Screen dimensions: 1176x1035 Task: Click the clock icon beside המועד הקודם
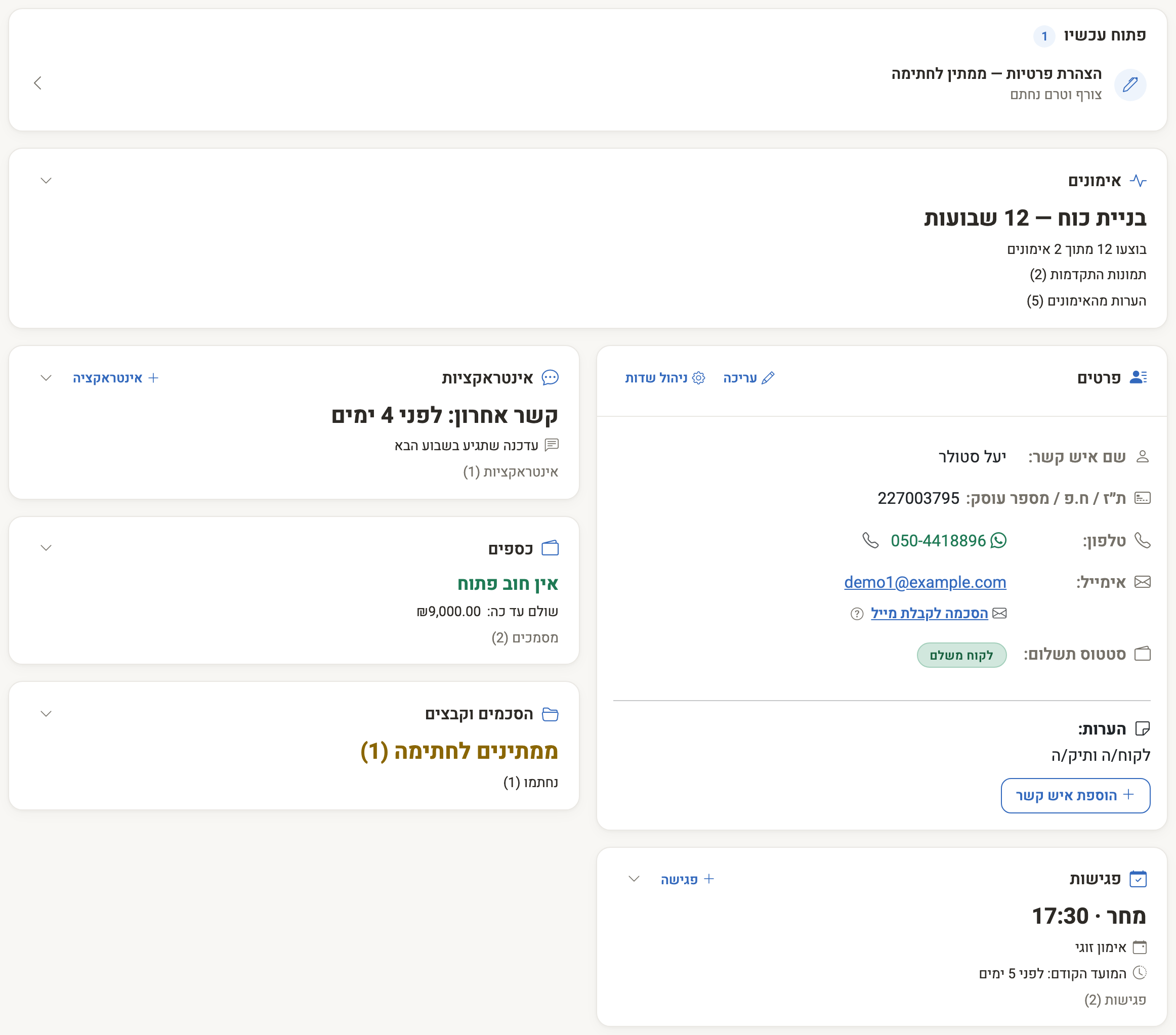tap(1139, 973)
